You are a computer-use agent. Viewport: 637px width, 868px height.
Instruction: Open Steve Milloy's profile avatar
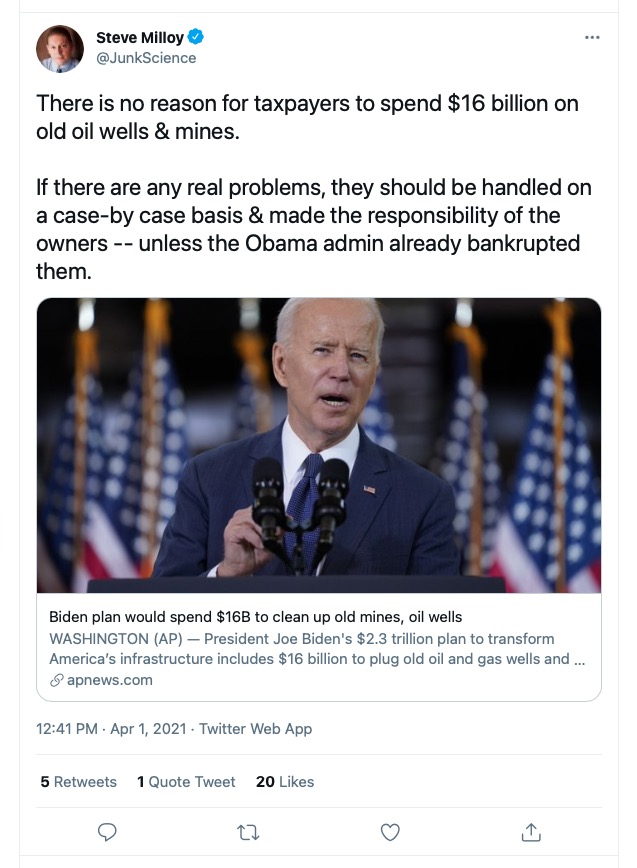click(60, 49)
